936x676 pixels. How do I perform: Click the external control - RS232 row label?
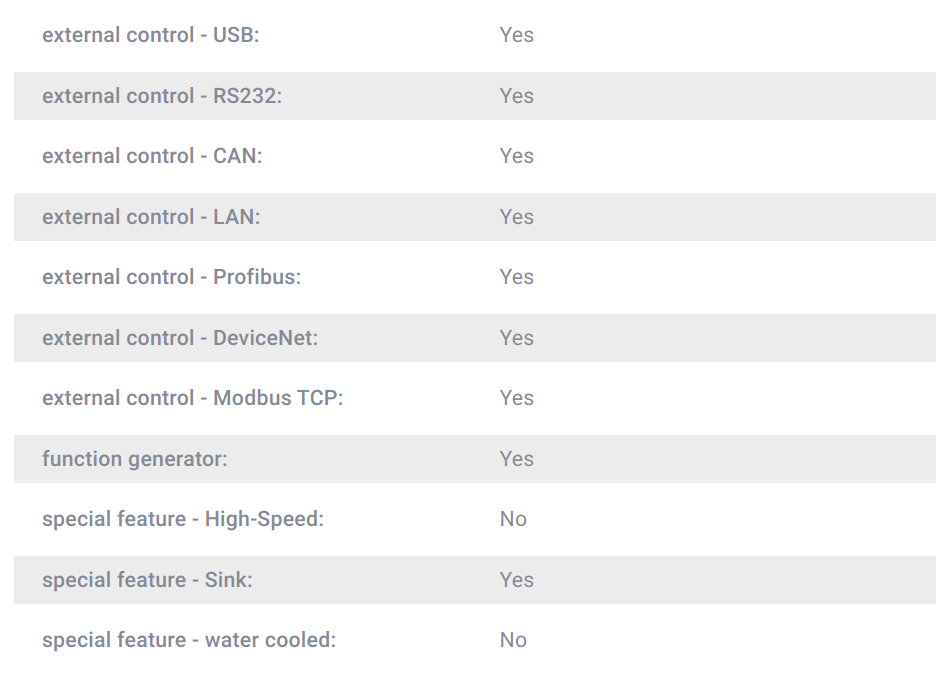(162, 96)
